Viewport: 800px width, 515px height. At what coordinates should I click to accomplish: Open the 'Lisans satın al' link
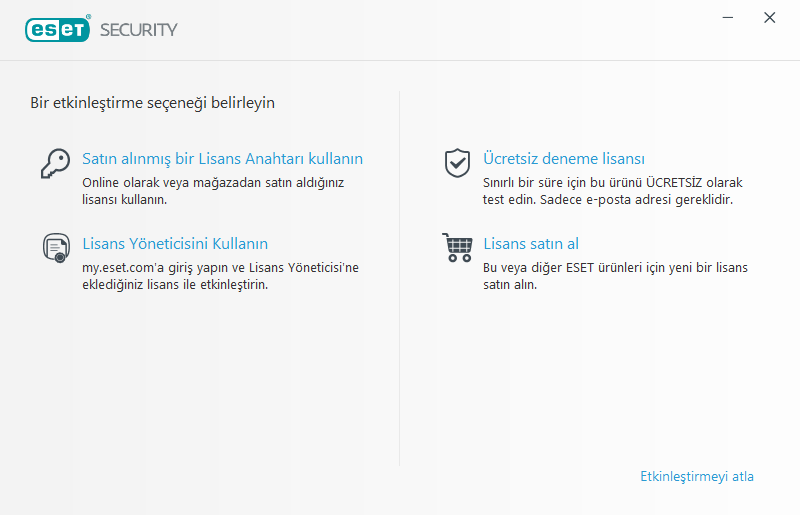(x=531, y=244)
